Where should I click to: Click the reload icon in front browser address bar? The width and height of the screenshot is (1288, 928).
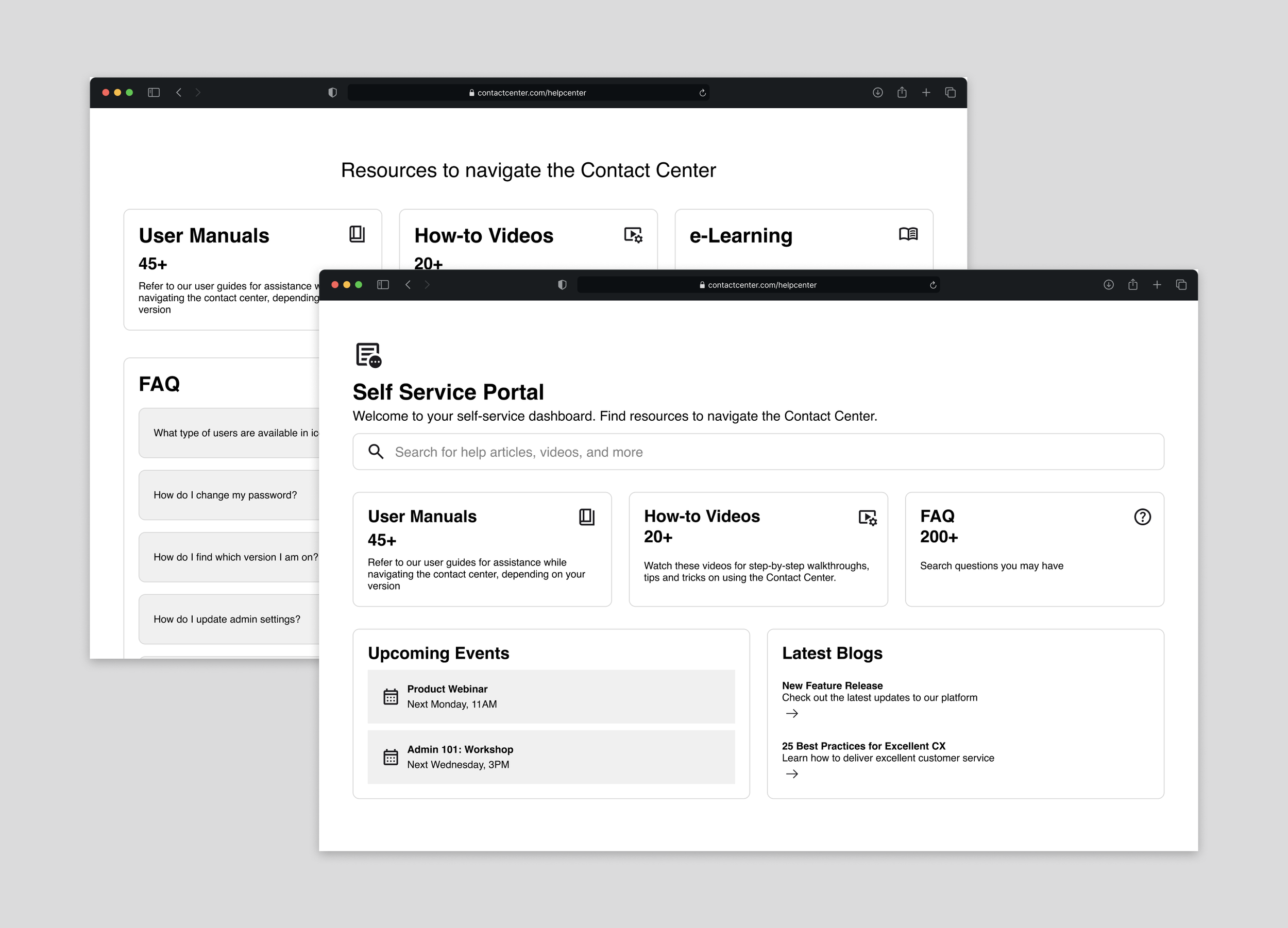tap(933, 285)
